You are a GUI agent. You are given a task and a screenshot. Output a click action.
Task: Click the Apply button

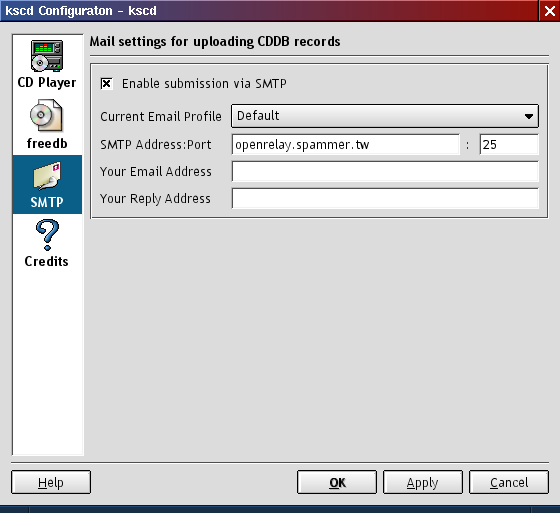(423, 482)
